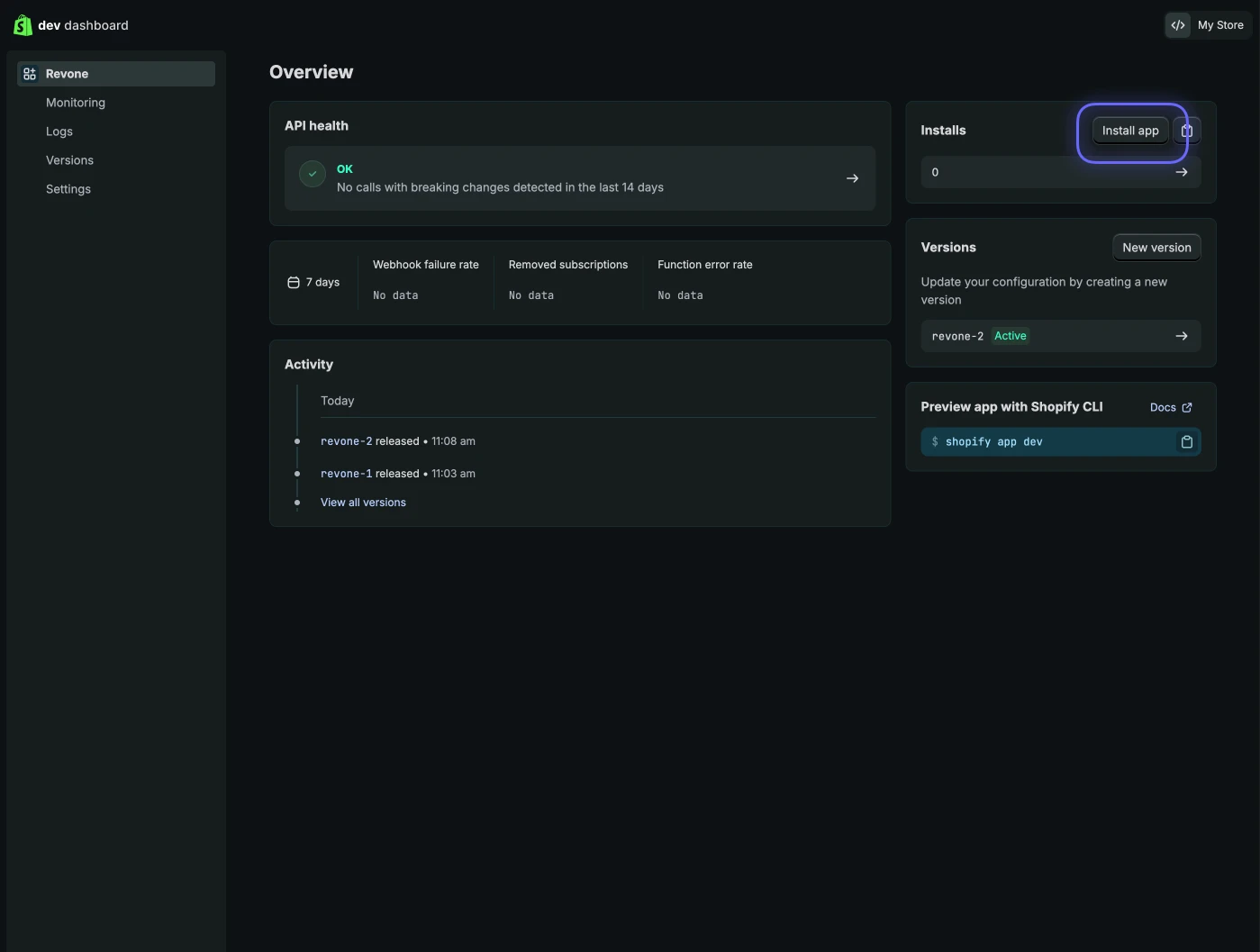Change the 7 days time range

point(313,283)
